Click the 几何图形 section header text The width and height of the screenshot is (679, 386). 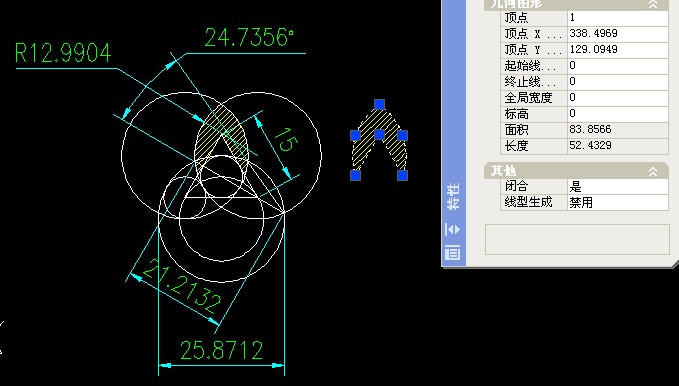coord(516,4)
